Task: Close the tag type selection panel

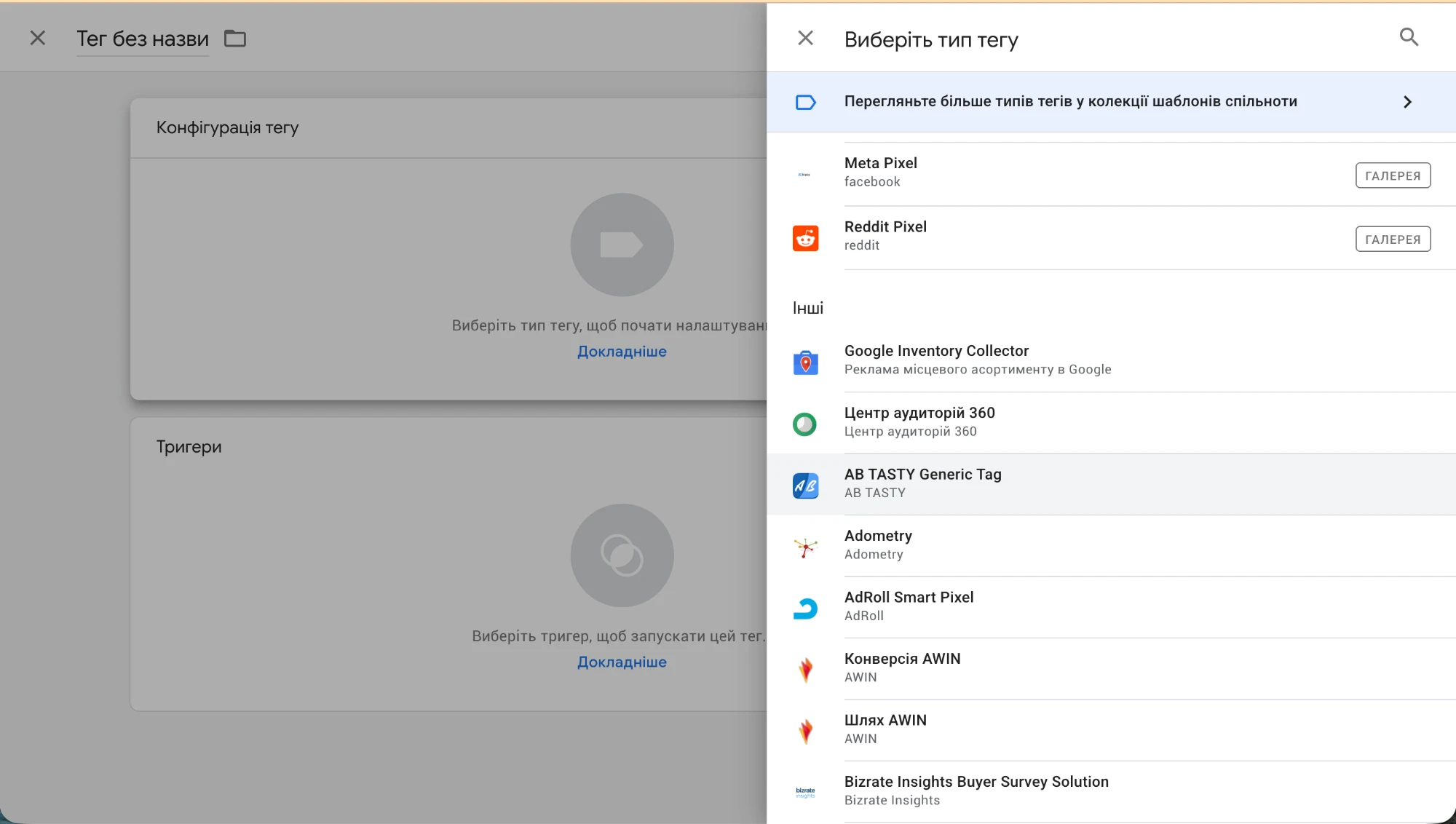Action: 805,38
